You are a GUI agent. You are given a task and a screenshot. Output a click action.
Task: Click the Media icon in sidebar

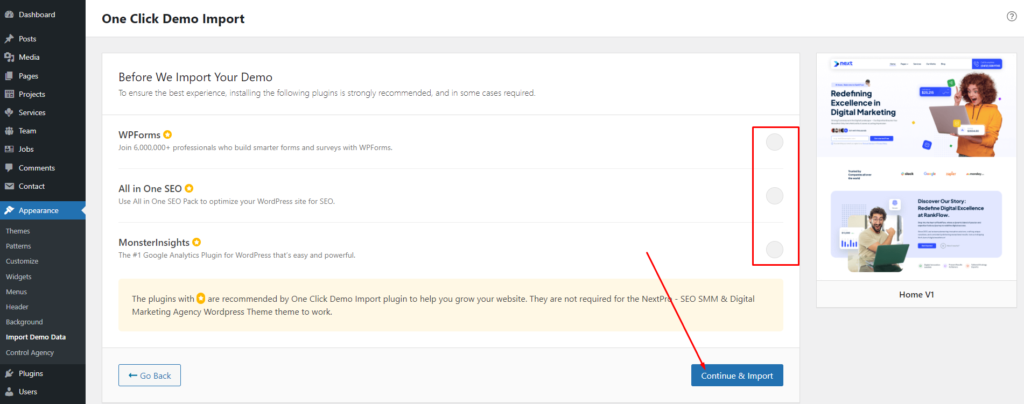(9, 57)
